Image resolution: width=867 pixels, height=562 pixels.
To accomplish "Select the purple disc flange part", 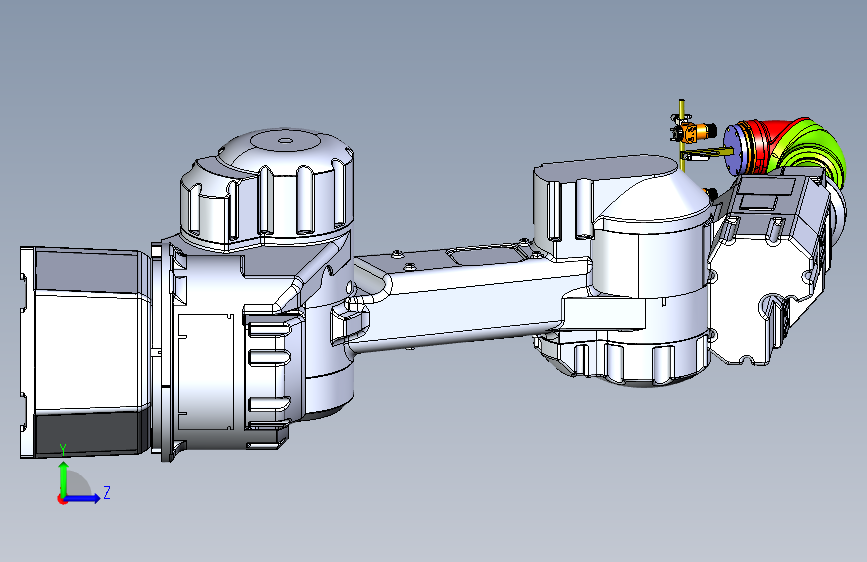I will coord(735,149).
